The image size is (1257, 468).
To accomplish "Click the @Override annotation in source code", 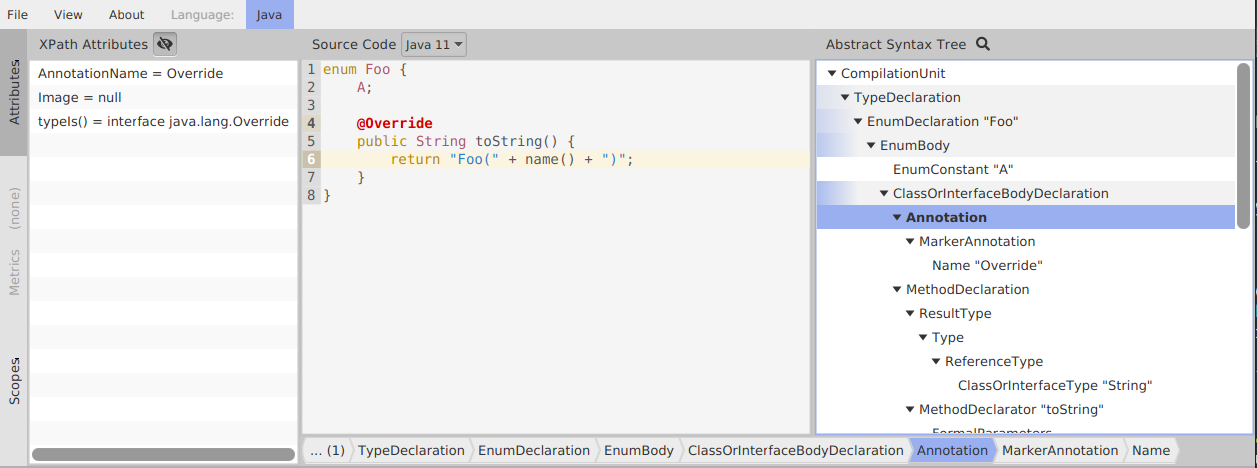I will [394, 123].
